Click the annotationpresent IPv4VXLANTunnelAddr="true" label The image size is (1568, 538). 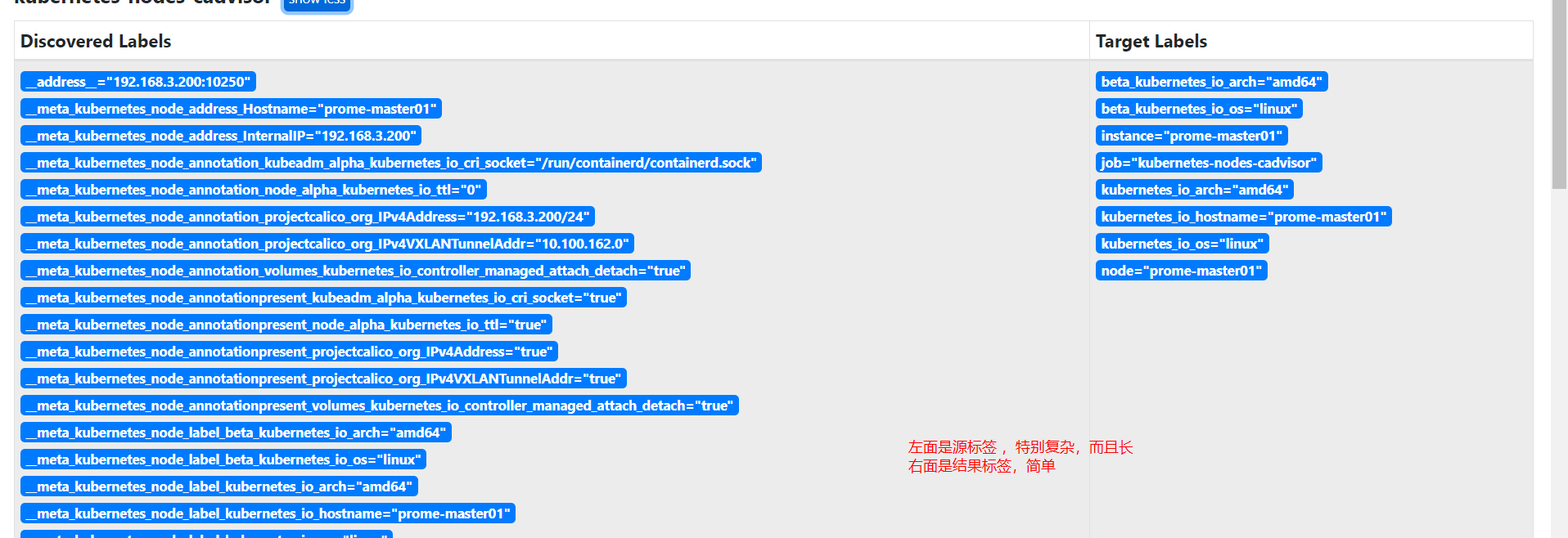(x=323, y=379)
